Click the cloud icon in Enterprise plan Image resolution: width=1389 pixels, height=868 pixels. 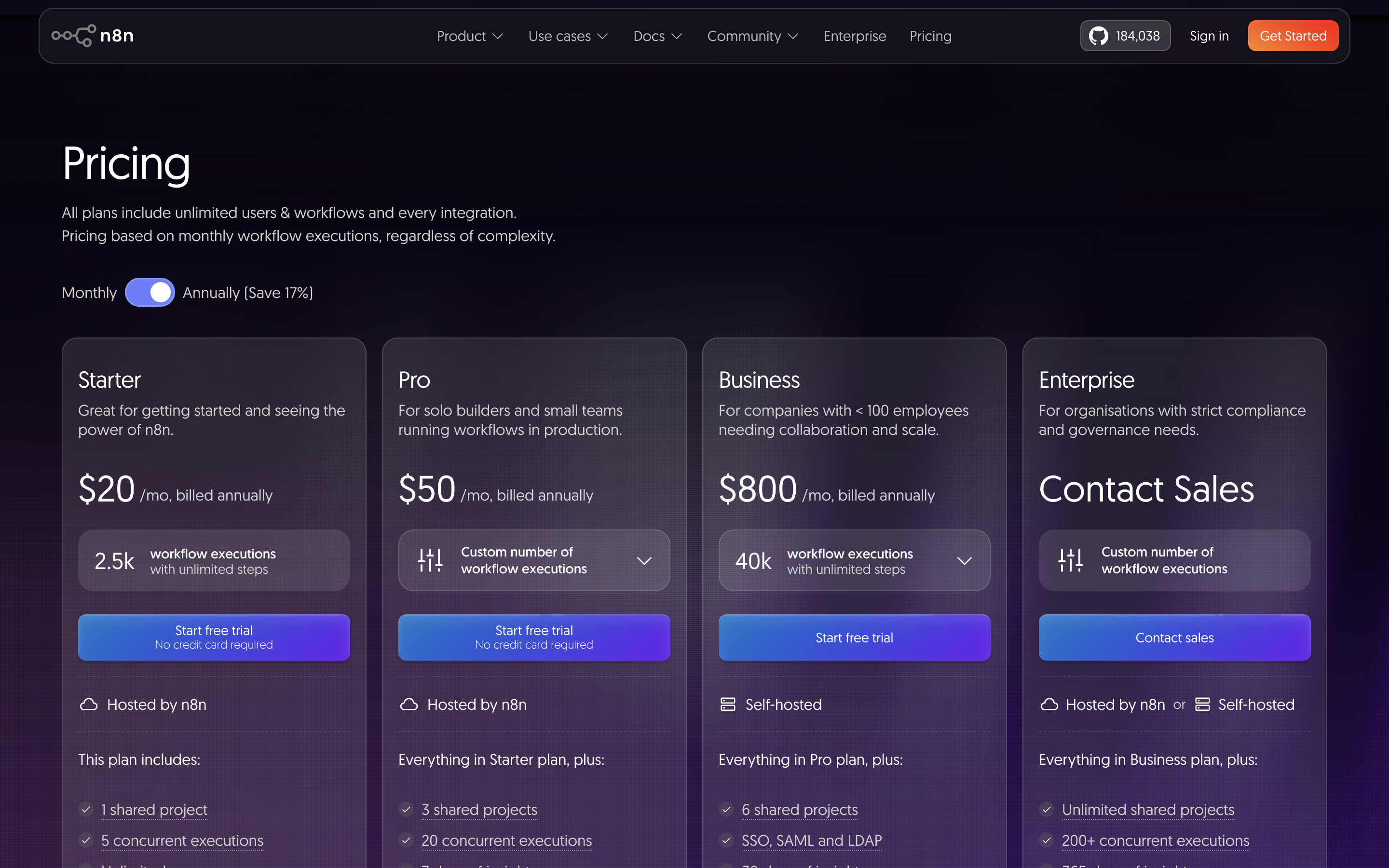(x=1049, y=705)
